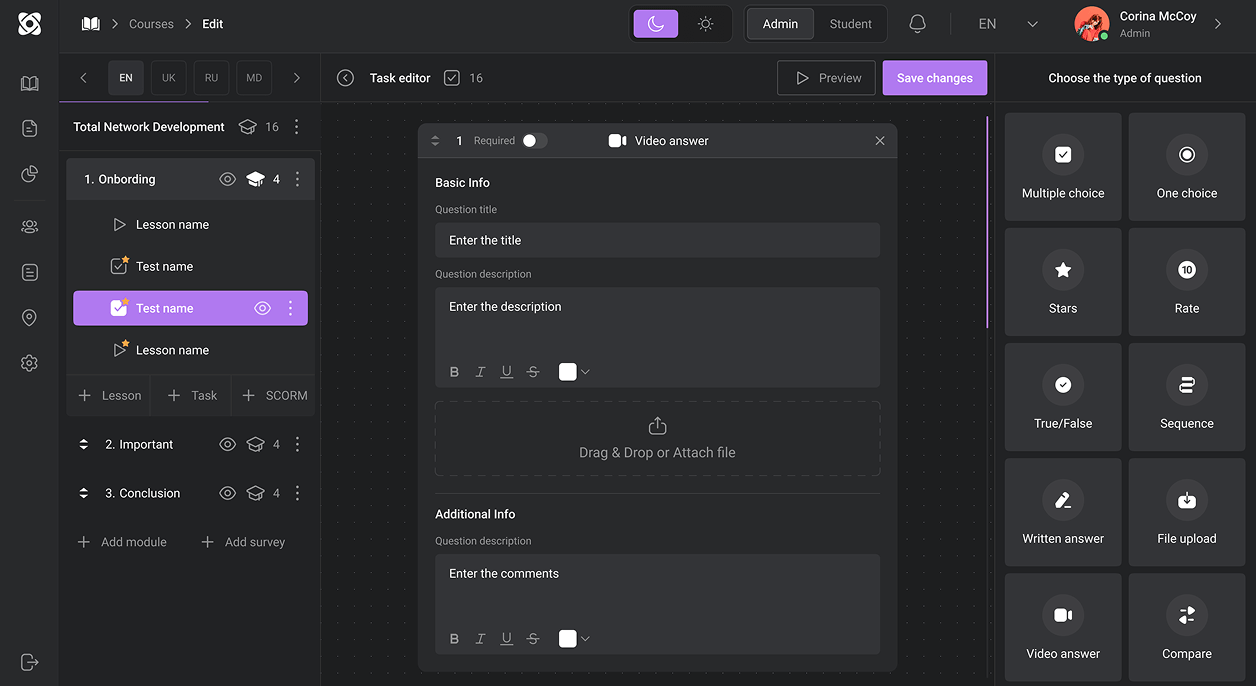
Task: Show previous language tabs arrow
Action: [83, 78]
